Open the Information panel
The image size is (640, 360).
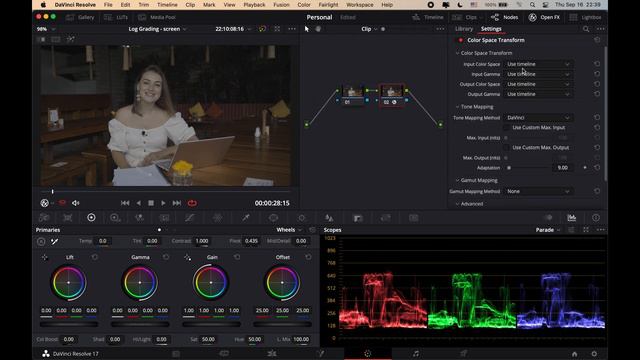(x=596, y=218)
